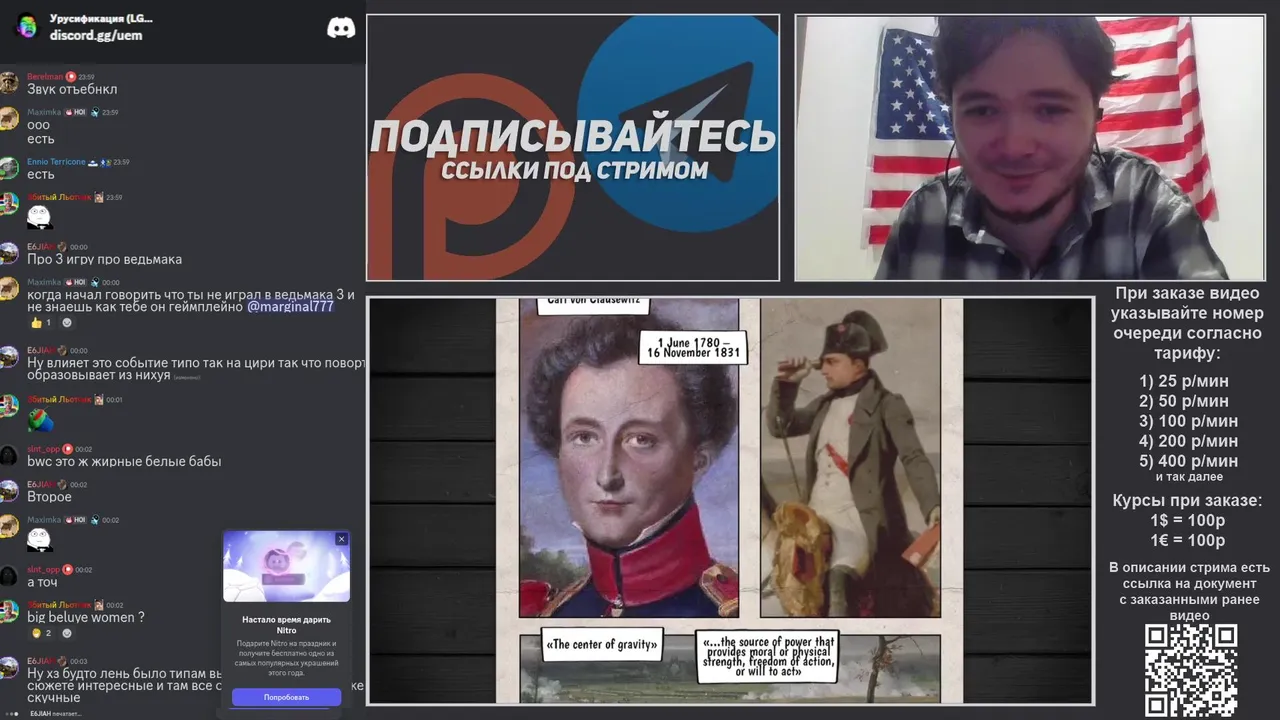This screenshot has height=720, width=1280.
Task: Click the '«The center of gravity»' caption
Action: tap(602, 645)
